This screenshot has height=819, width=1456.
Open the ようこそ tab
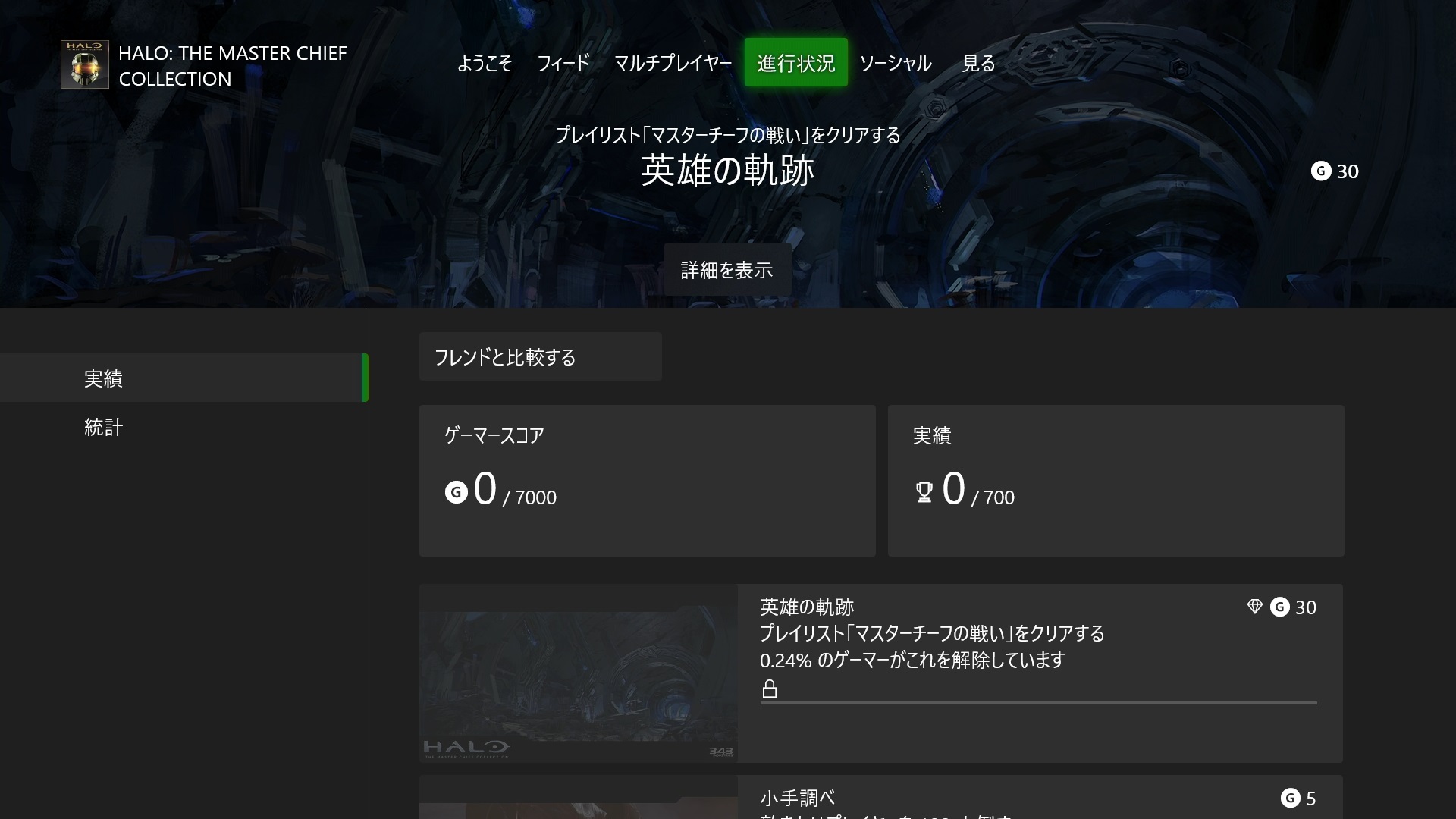coord(485,63)
